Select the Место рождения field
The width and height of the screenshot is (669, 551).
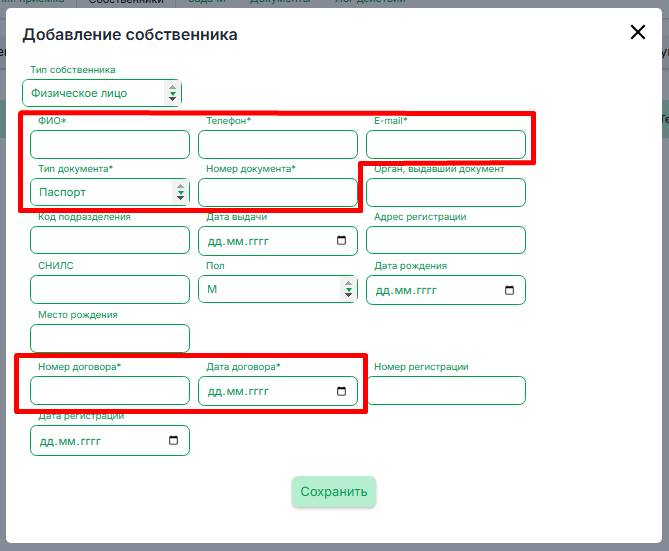[x=110, y=338]
